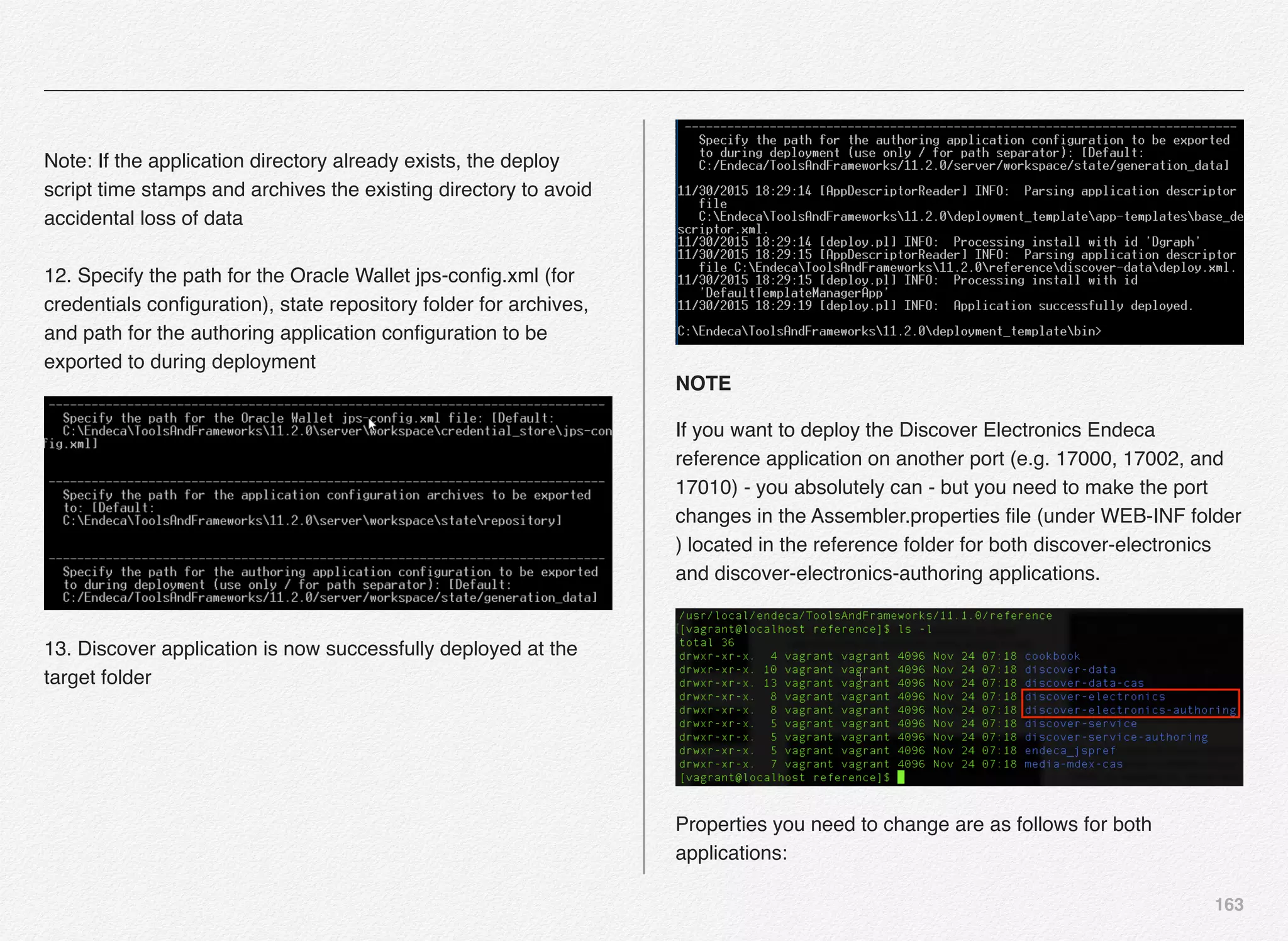Click the 'discover-electronics' directory entry
The image size is (1288, 941).
(x=1095, y=697)
